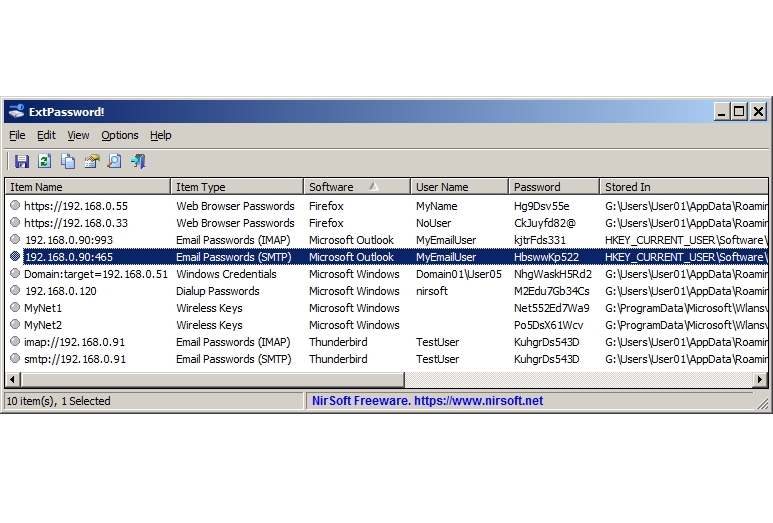
Task: Click the bullet icon for imap://192.168.0.91
Action: (15, 341)
